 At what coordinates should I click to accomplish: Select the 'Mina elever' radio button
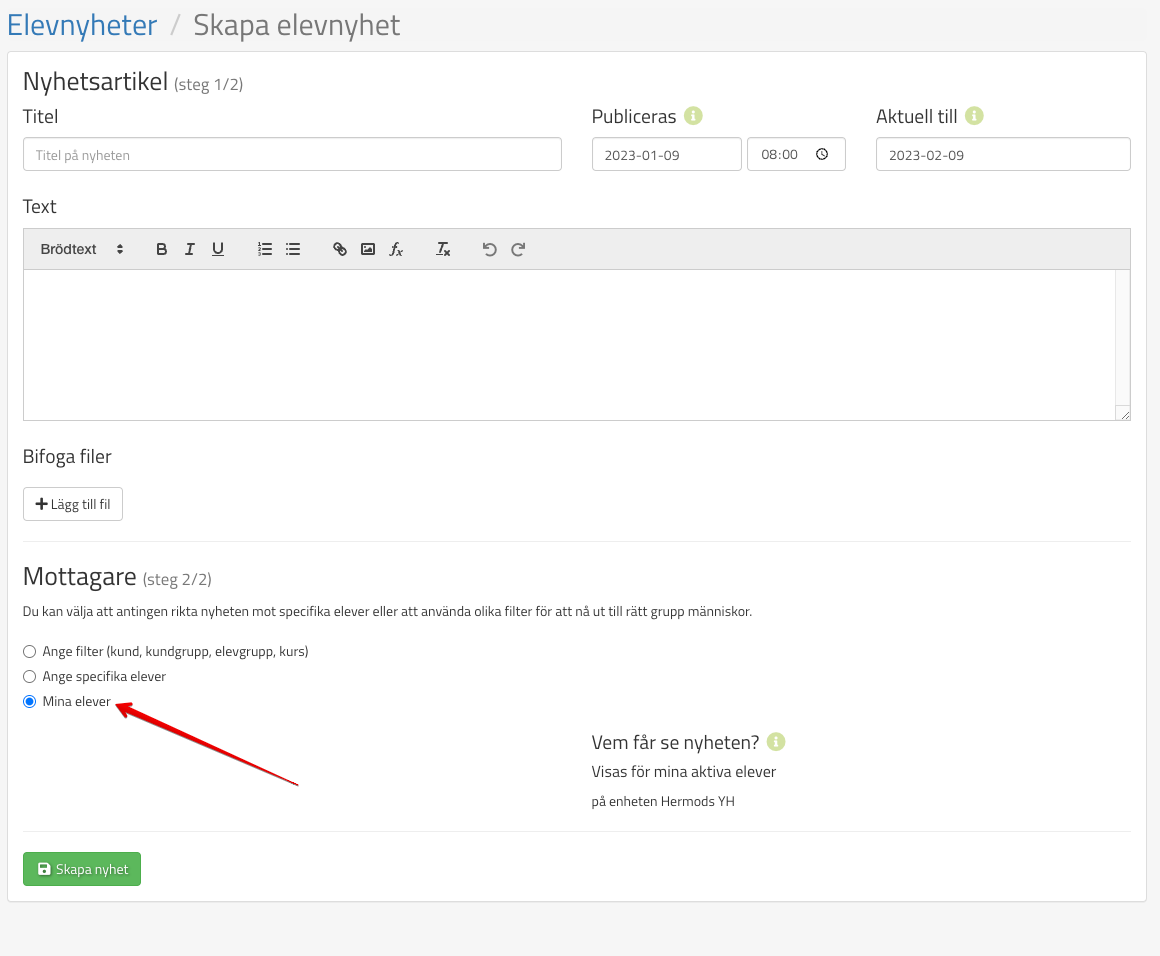click(30, 702)
